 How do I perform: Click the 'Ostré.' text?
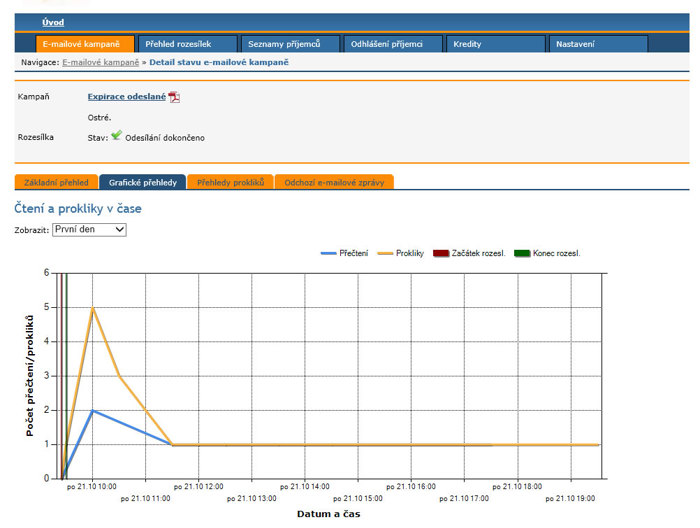coord(99,117)
